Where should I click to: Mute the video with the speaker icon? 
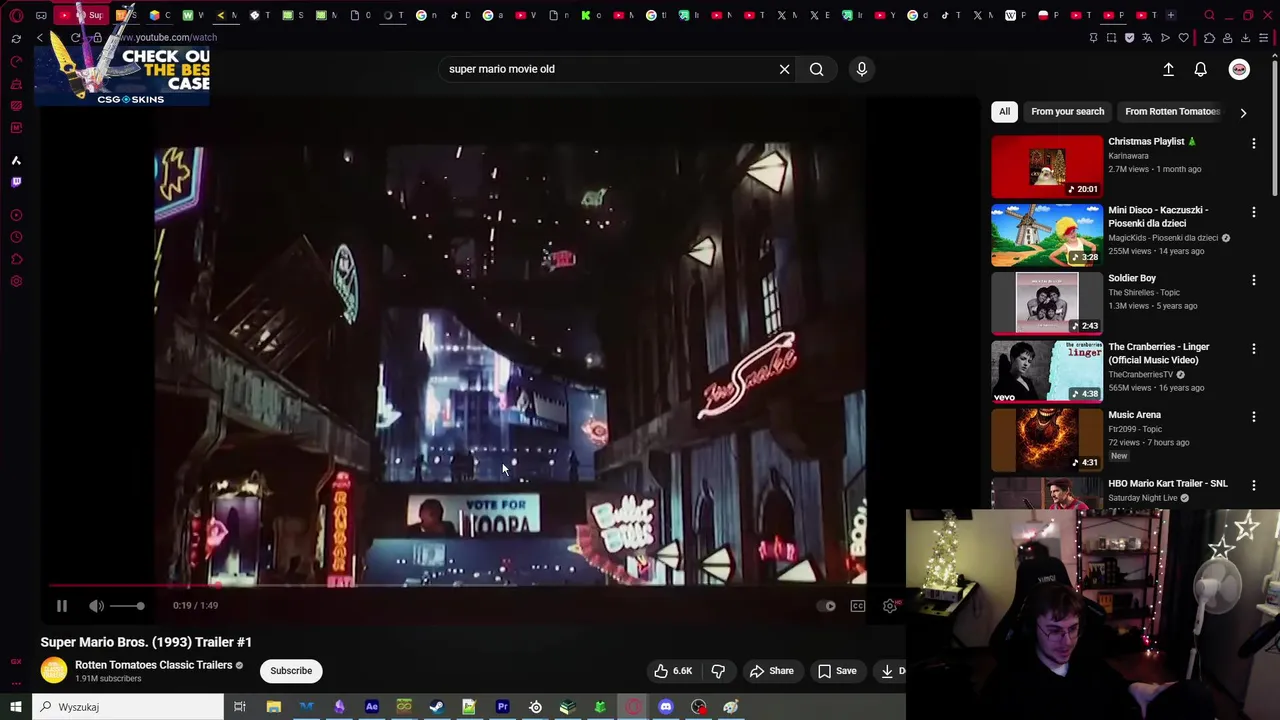97,606
